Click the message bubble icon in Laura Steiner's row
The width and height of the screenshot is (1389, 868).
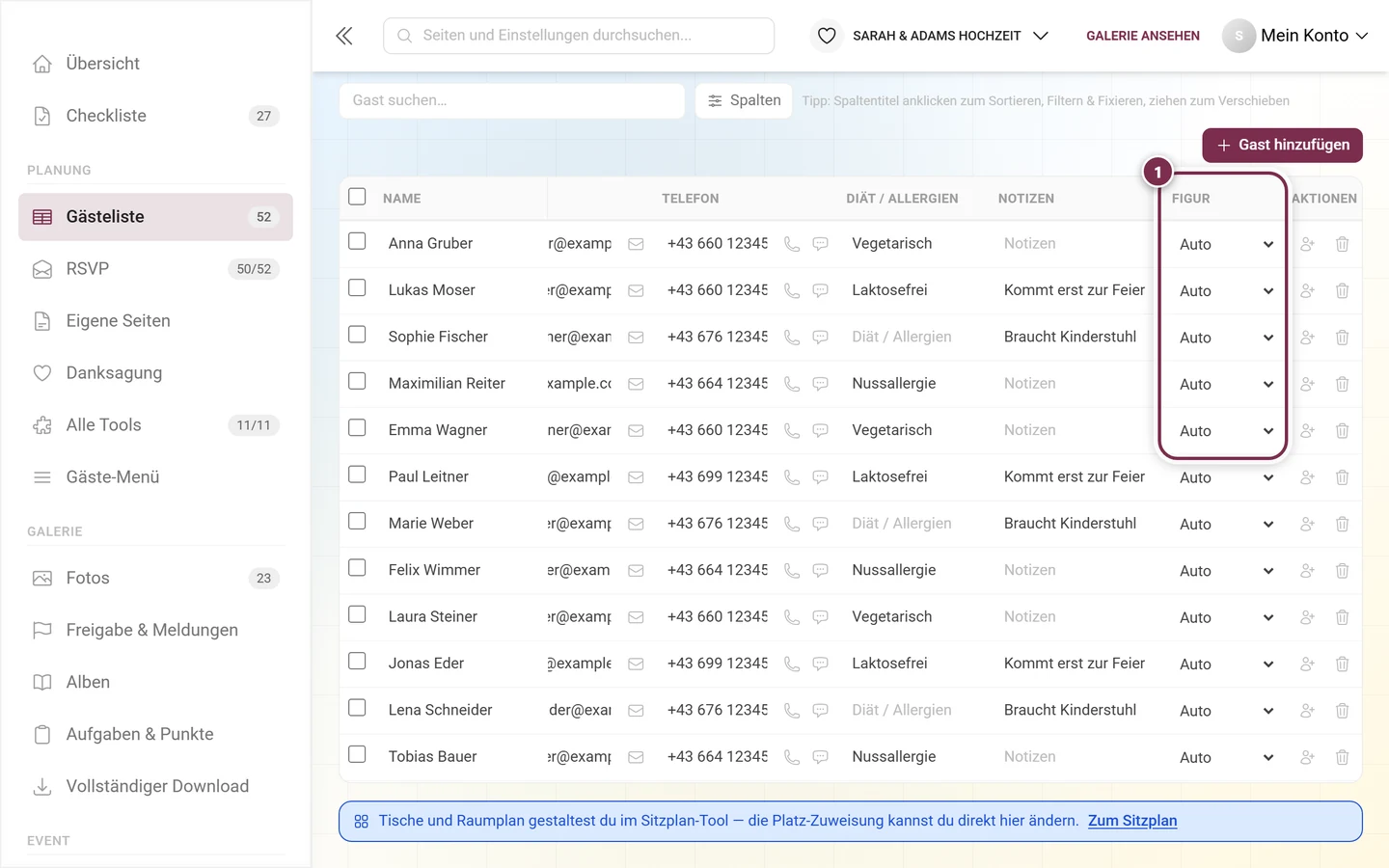coord(821,617)
